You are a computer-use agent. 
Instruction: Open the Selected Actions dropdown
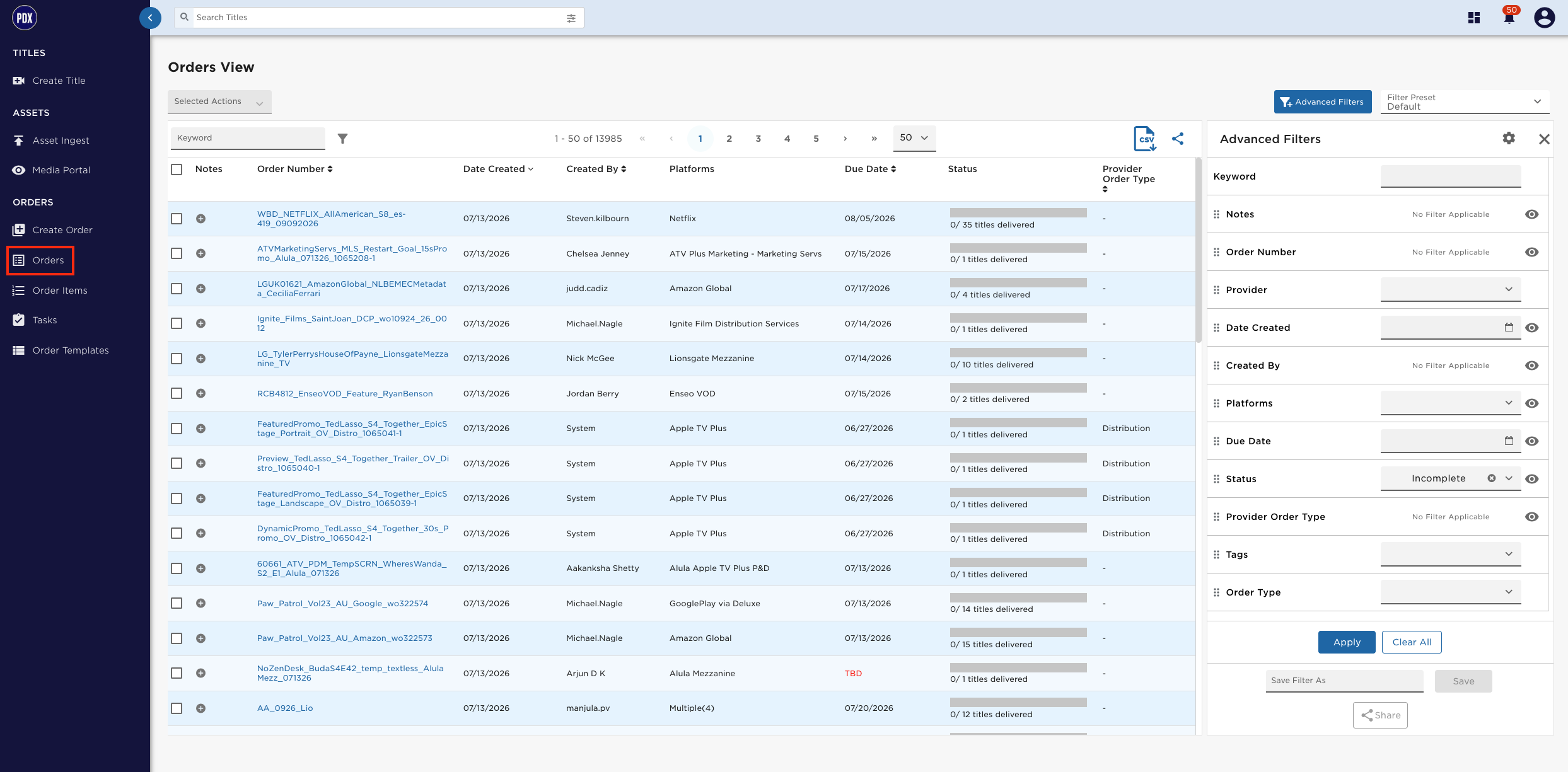(x=219, y=101)
